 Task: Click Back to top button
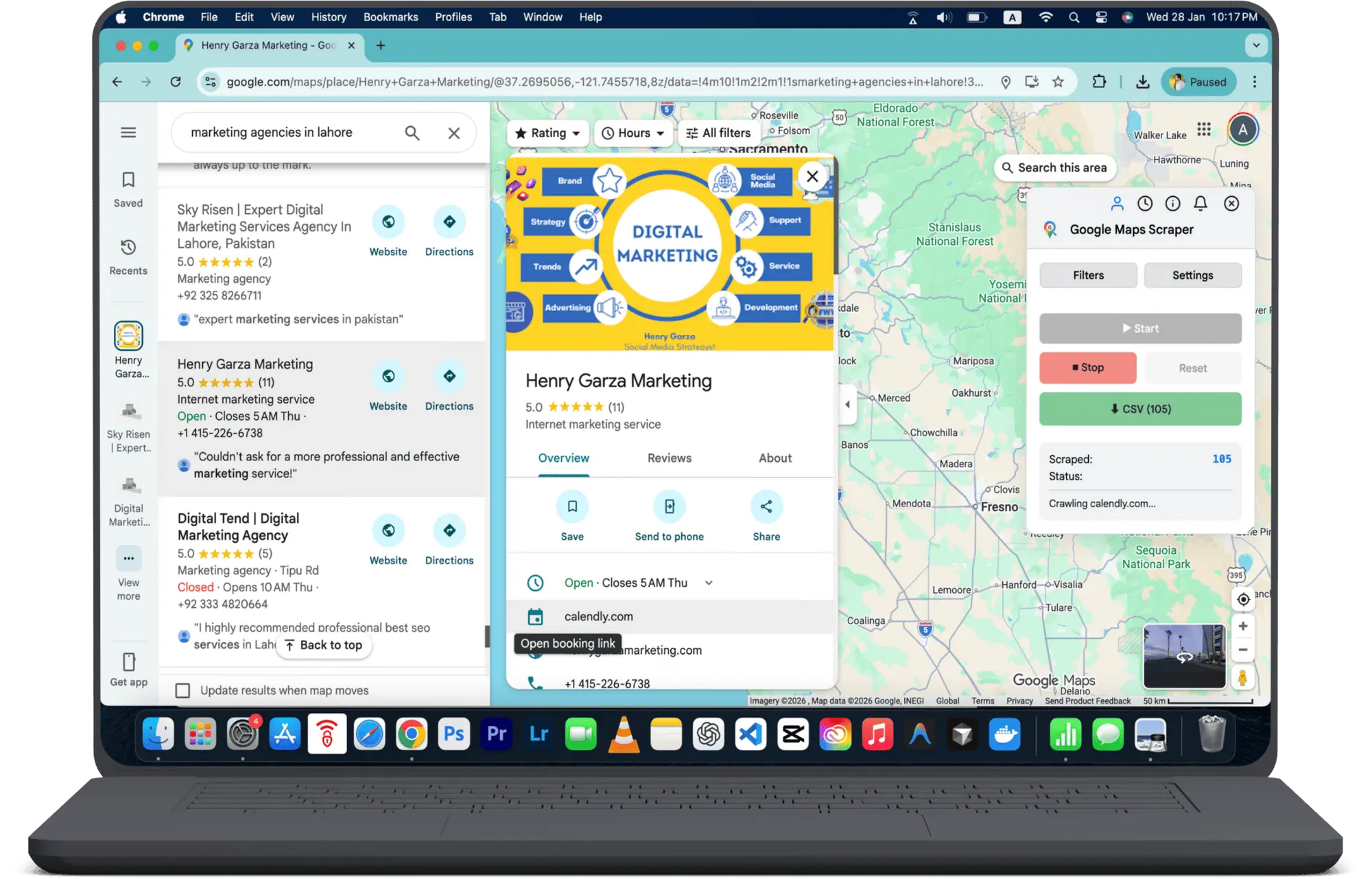click(x=323, y=645)
